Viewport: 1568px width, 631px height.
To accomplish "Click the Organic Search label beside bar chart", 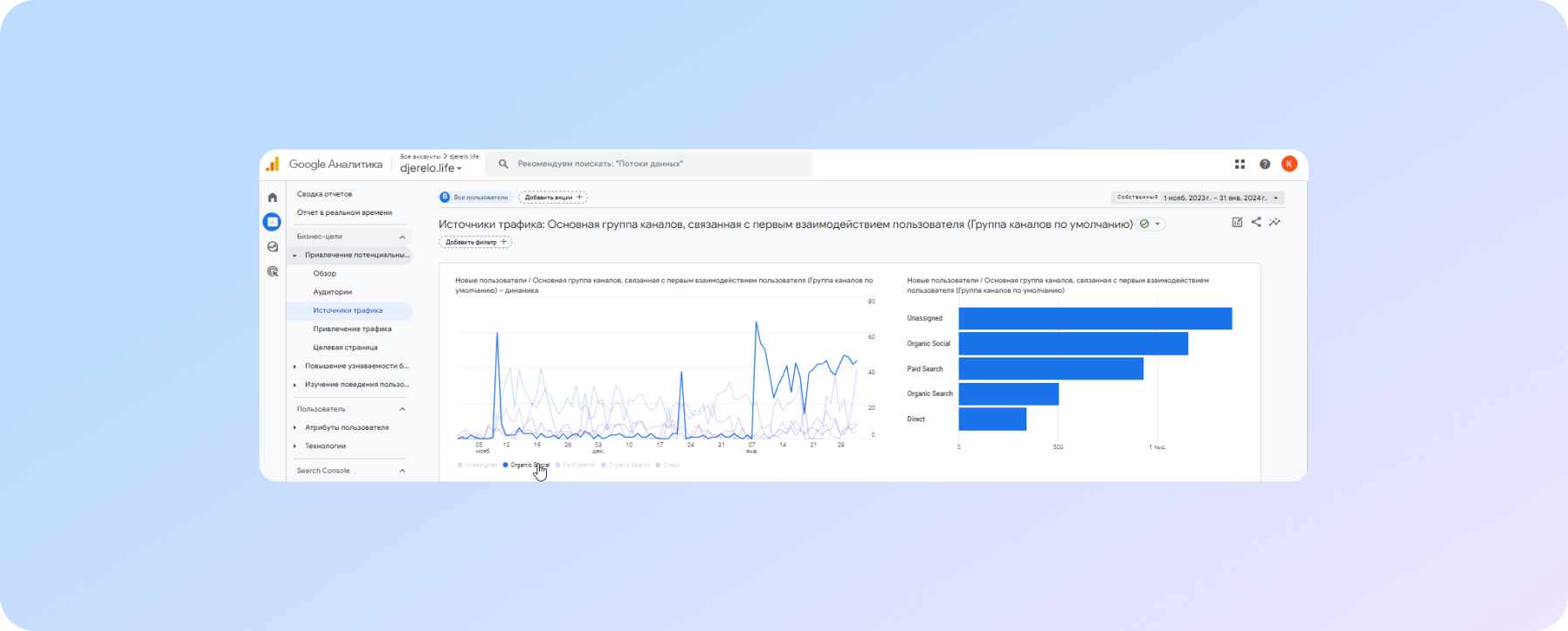I will tap(929, 394).
